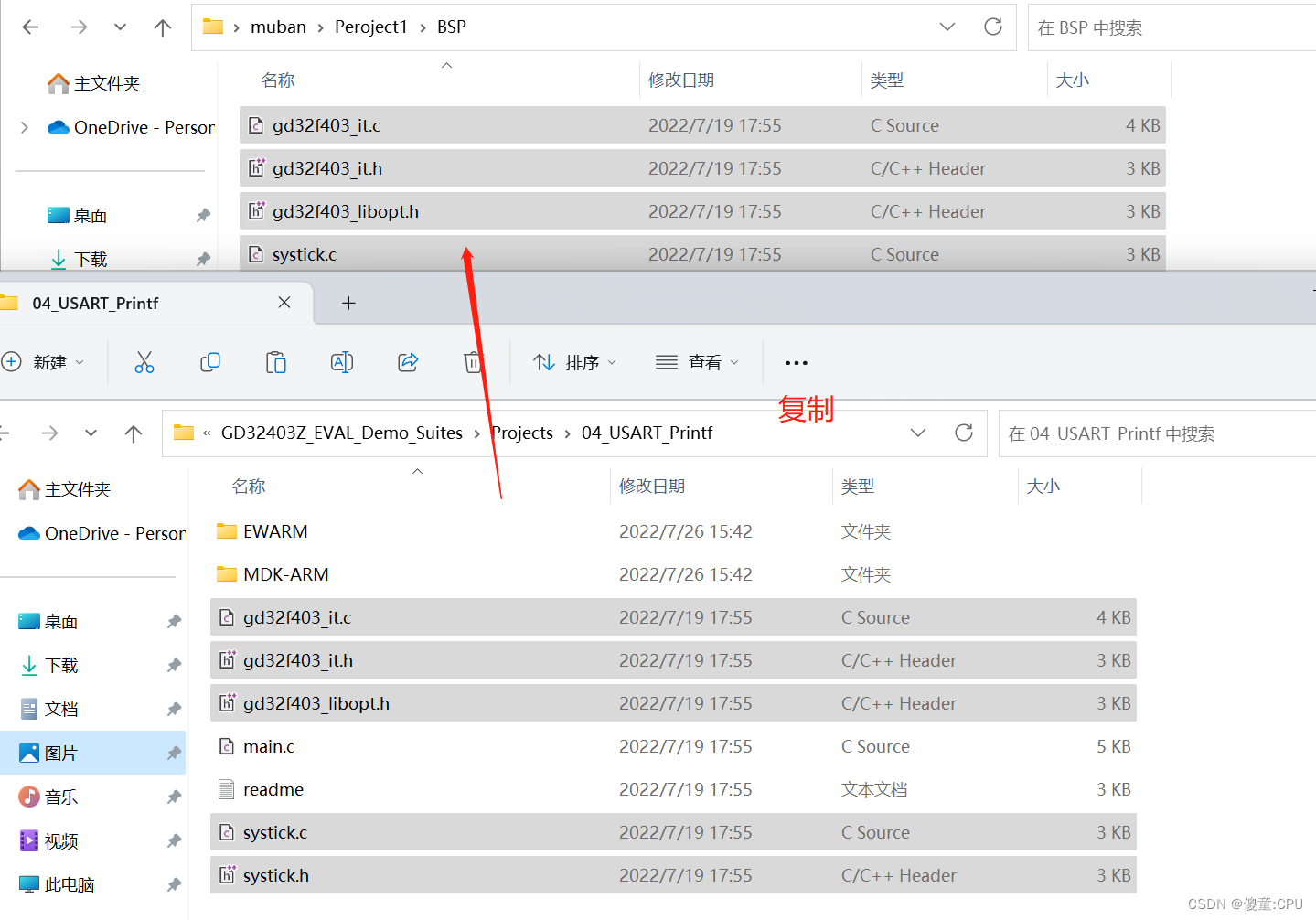Viewport: 1316px width, 920px height.
Task: Sort by 修改日期 column in BSP window
Action: [681, 80]
